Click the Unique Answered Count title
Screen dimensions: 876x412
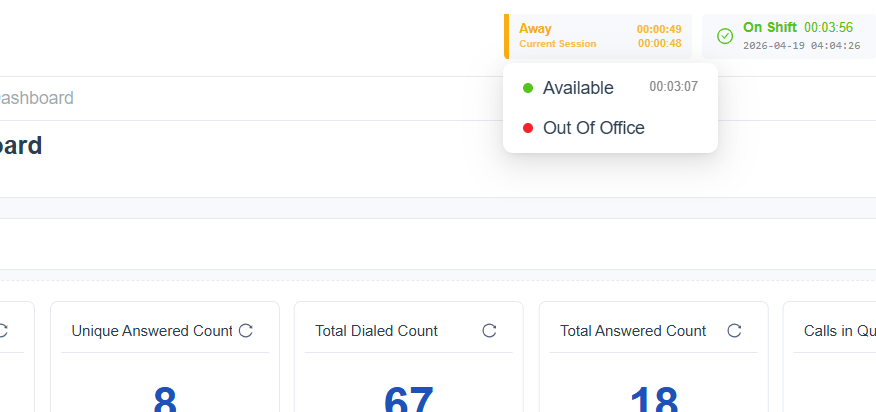coord(152,331)
